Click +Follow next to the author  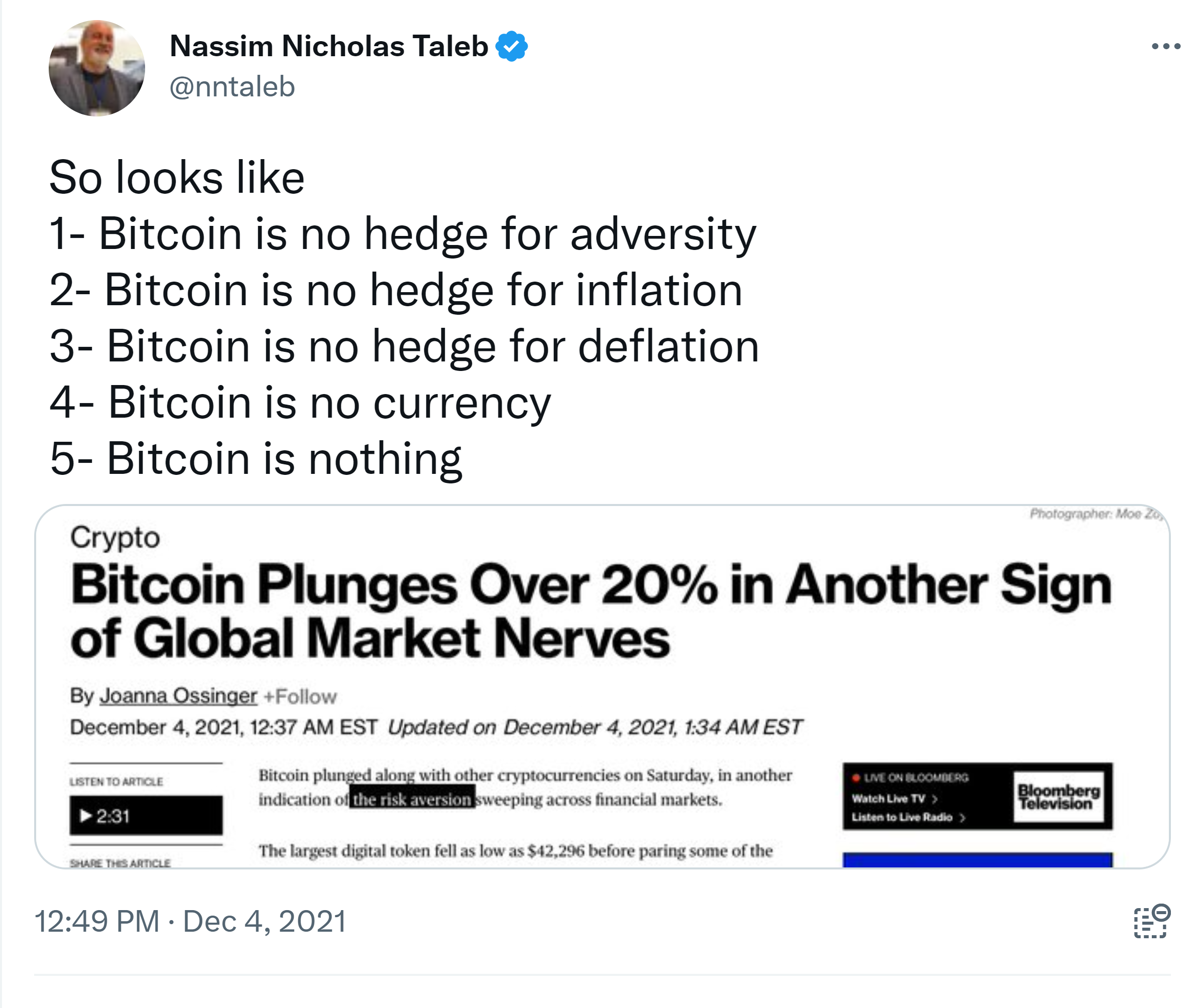300,697
